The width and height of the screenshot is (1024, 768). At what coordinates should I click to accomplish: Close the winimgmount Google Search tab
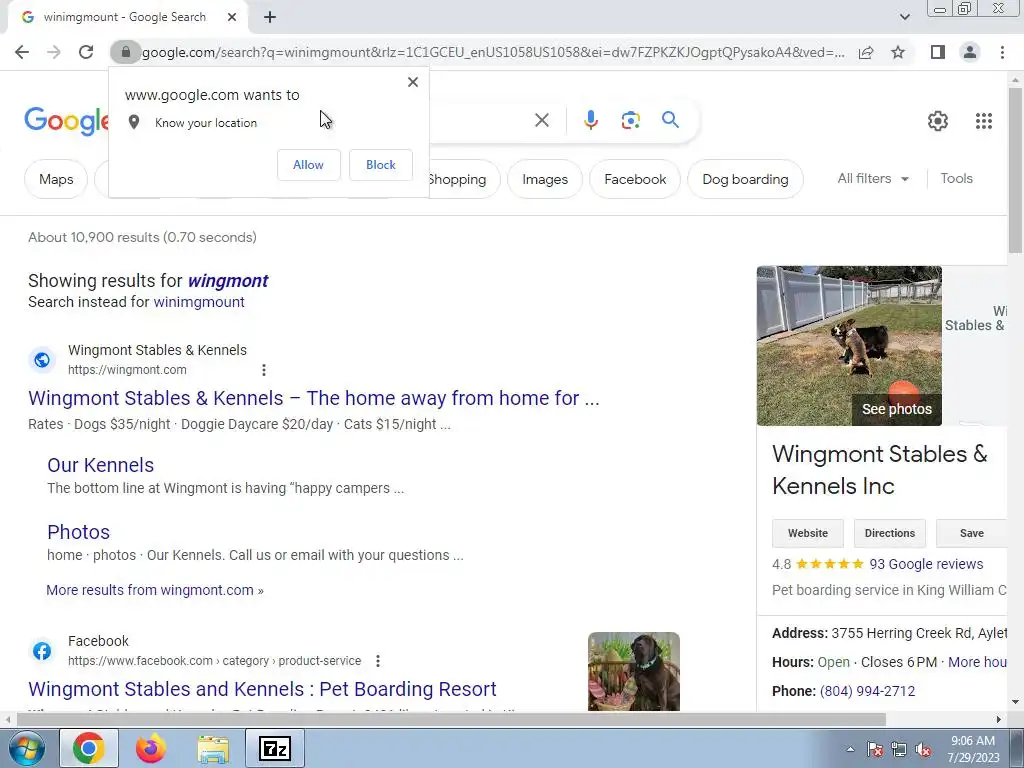click(232, 17)
